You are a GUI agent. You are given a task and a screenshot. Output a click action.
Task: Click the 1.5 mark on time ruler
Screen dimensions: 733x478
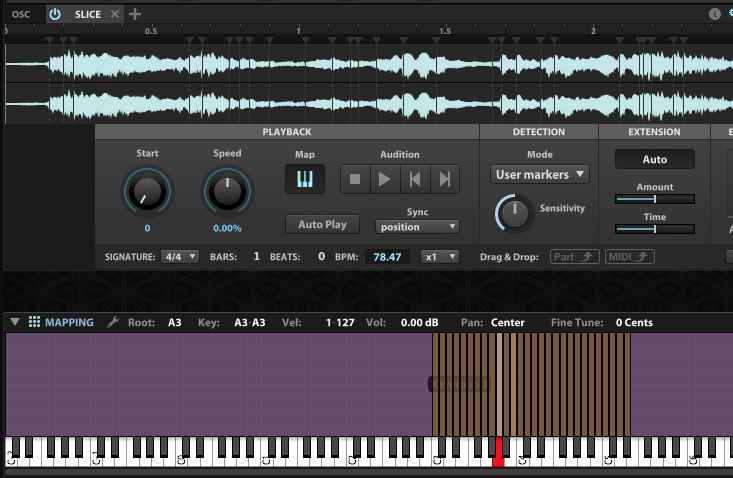point(445,31)
